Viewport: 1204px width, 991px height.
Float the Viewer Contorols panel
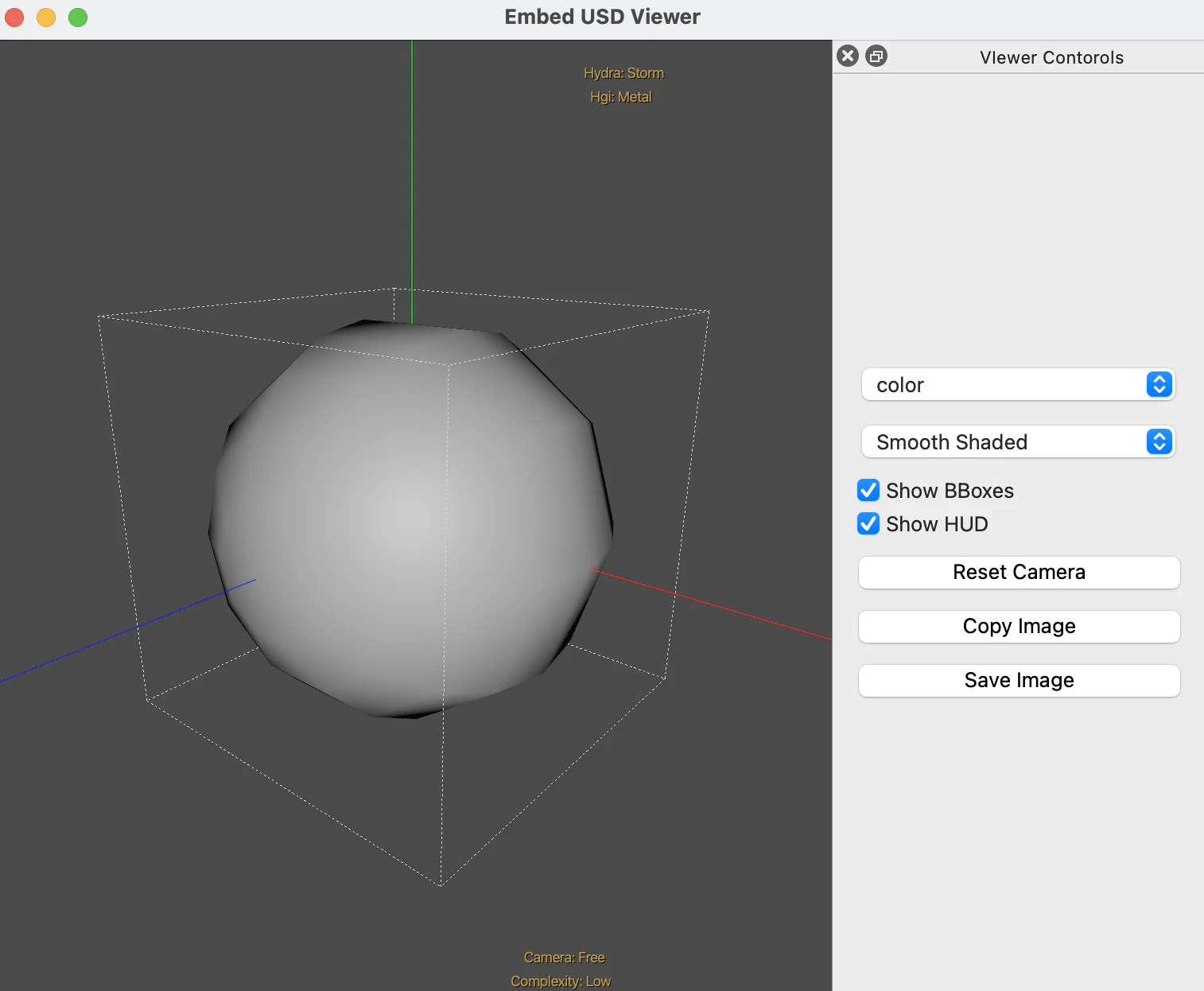(x=876, y=56)
